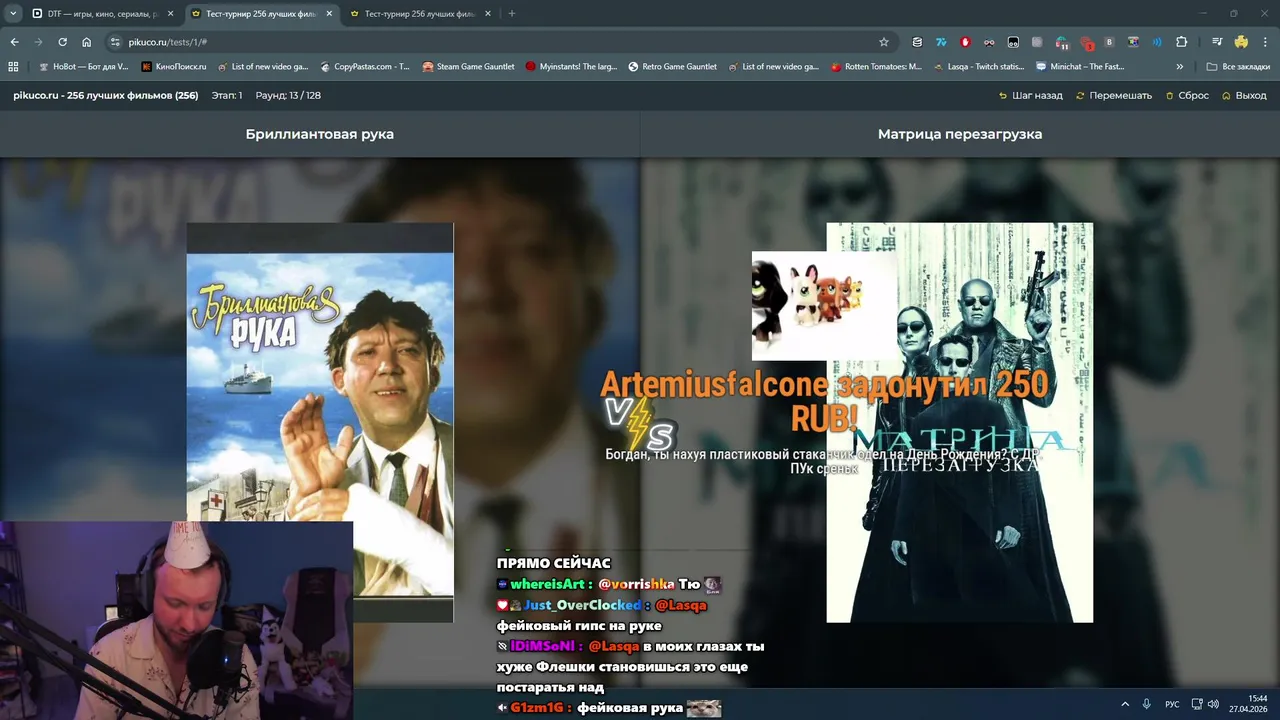1280x720 pixels.
Task: Open the КиноПоиск.ru bookmark
Action: coord(174,67)
